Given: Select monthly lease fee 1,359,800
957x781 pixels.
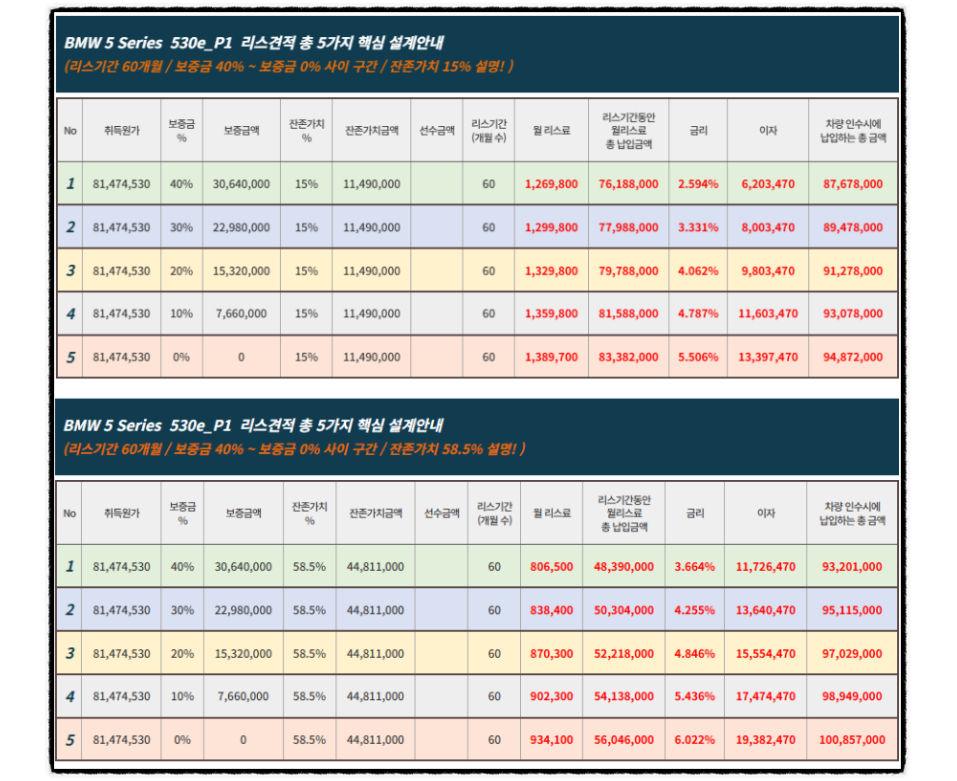Looking at the screenshot, I should (x=551, y=313).
